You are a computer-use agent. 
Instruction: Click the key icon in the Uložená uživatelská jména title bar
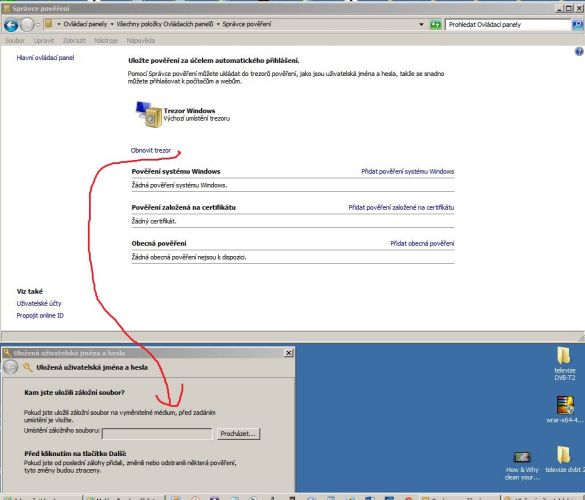click(7, 353)
